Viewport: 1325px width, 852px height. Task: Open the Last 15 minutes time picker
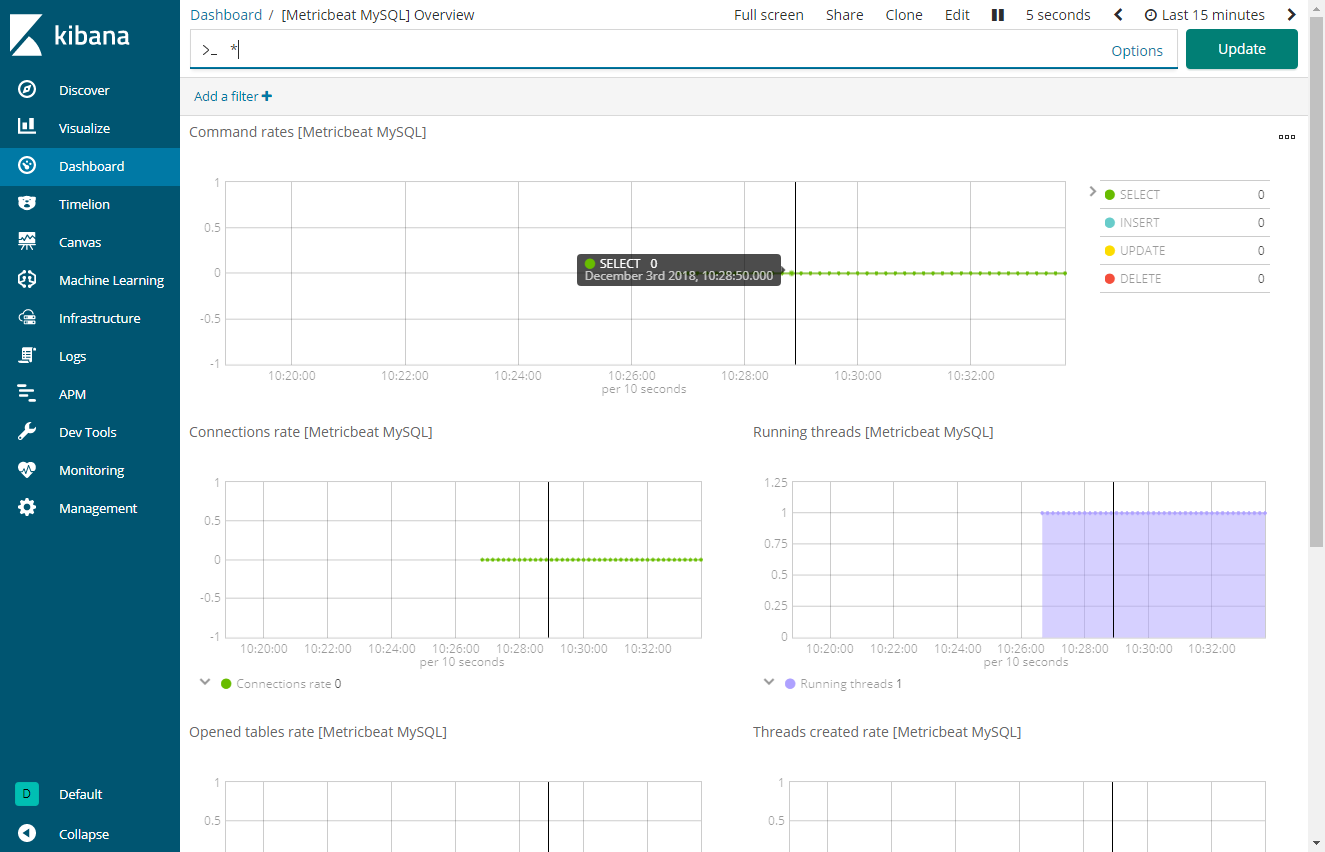coord(1204,15)
